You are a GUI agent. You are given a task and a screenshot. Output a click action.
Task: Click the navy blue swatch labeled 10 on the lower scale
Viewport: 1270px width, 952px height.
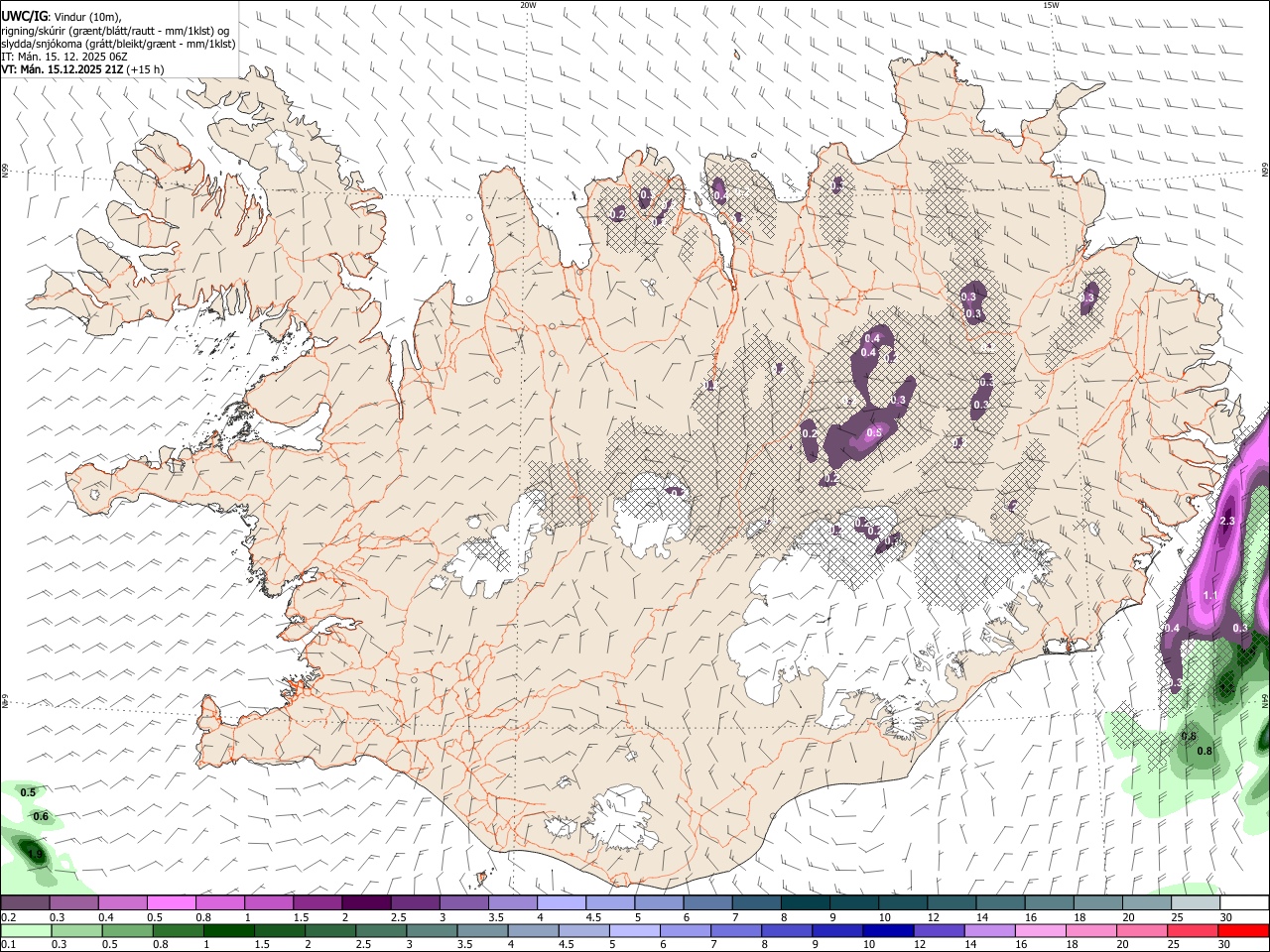(x=887, y=930)
